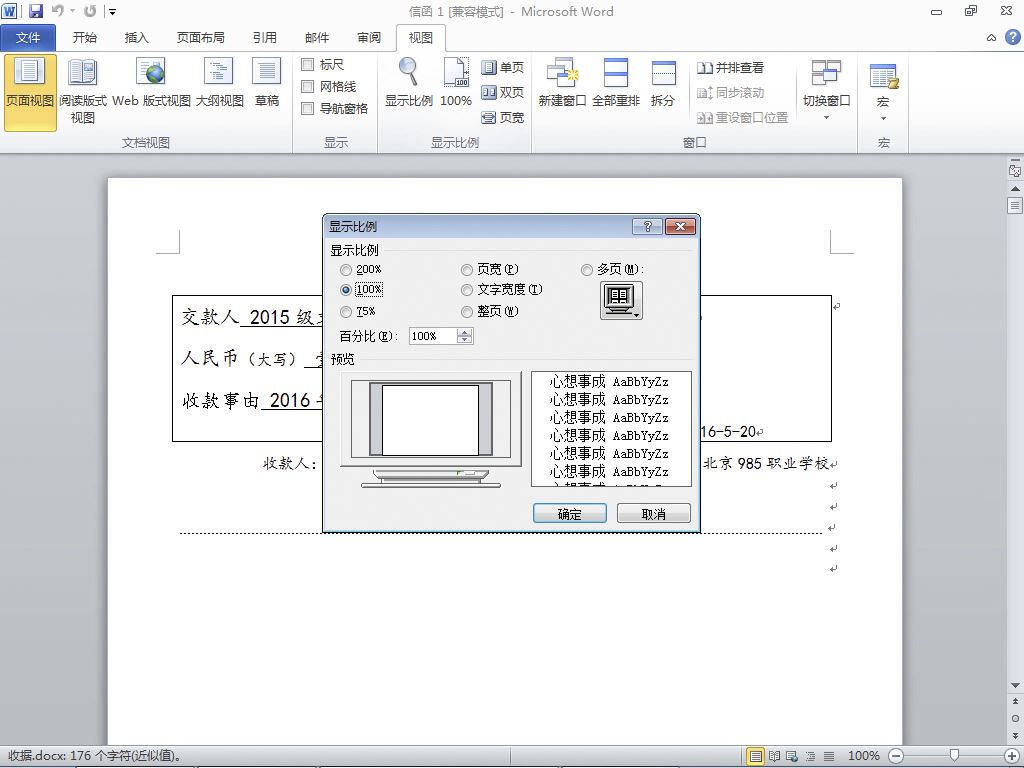Switch to Home (开始) tab
1024x768 pixels.
click(x=84, y=38)
